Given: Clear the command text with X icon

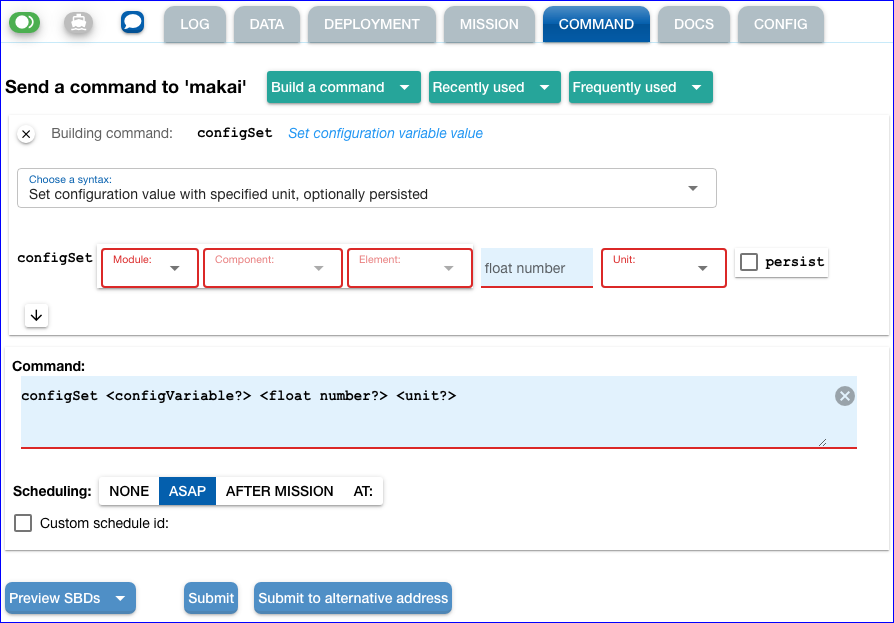Looking at the screenshot, I should point(845,396).
